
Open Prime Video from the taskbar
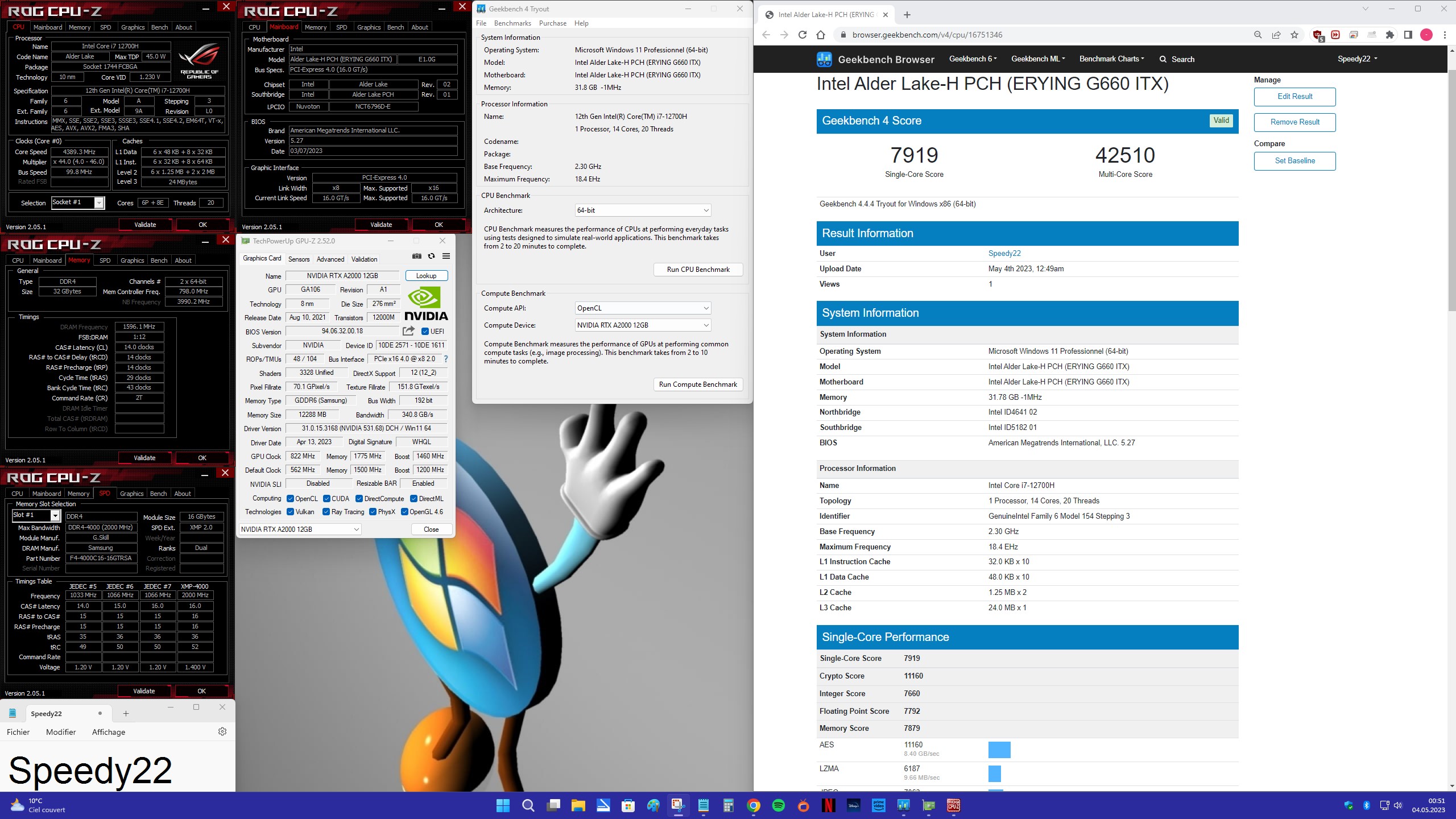tap(878, 805)
